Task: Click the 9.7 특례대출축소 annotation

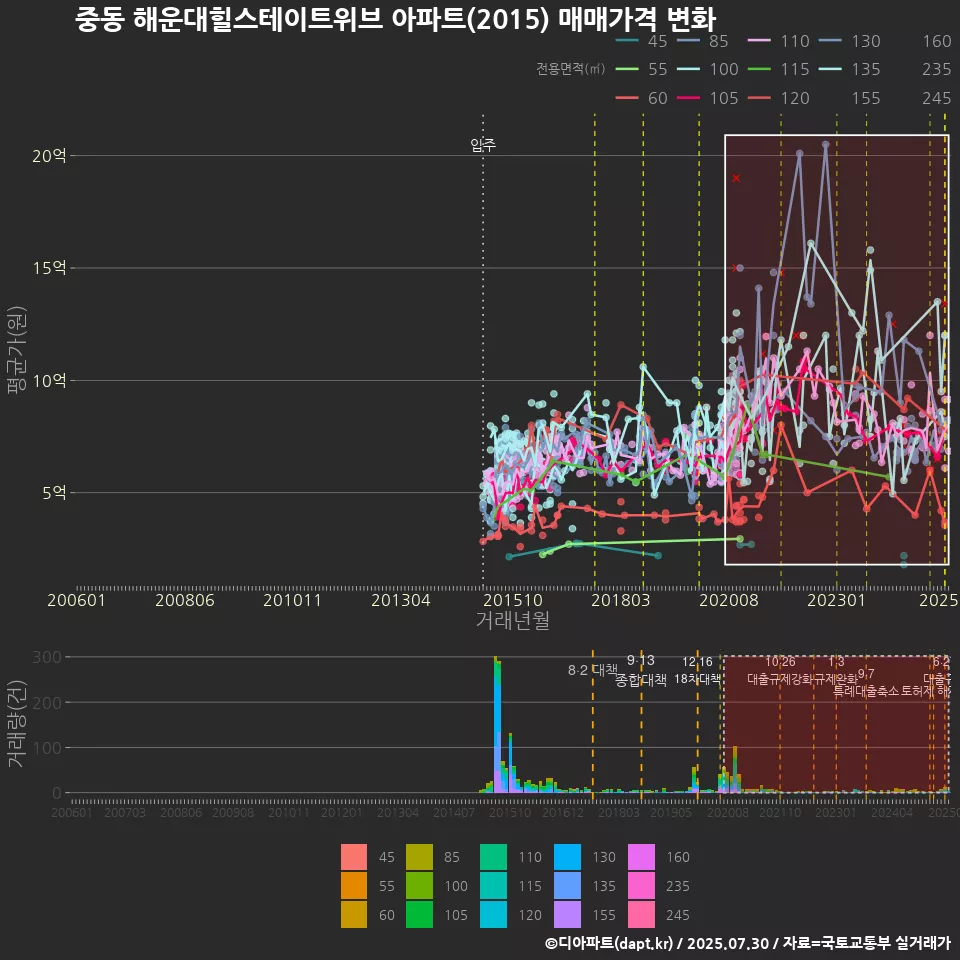Action: pos(866,683)
